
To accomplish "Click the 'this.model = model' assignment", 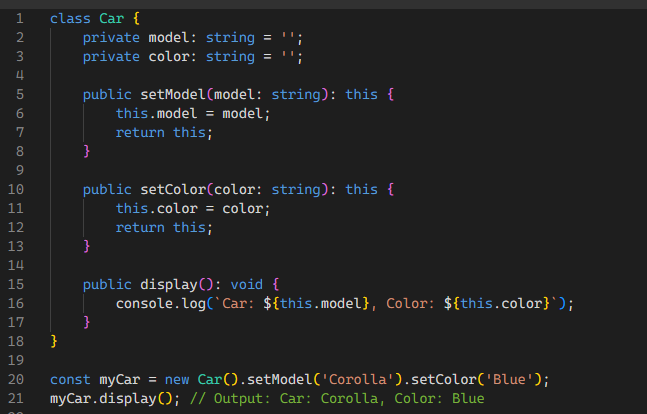I will tap(192, 114).
